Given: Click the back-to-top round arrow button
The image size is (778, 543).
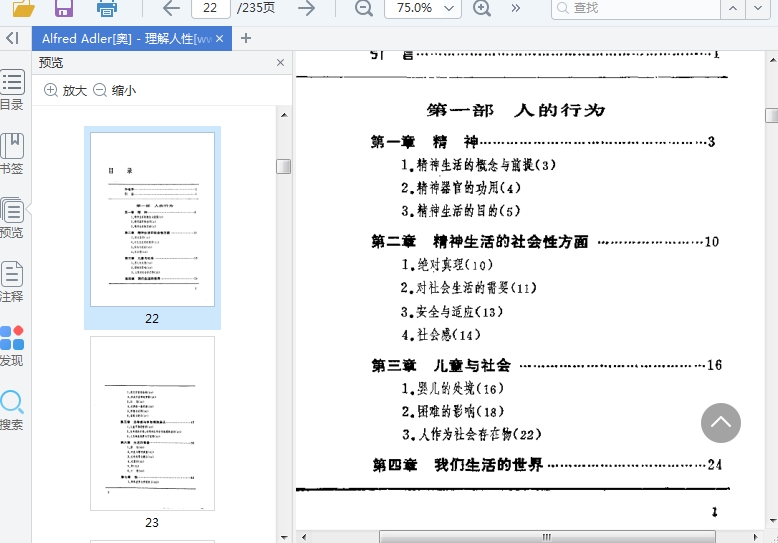Looking at the screenshot, I should (720, 423).
